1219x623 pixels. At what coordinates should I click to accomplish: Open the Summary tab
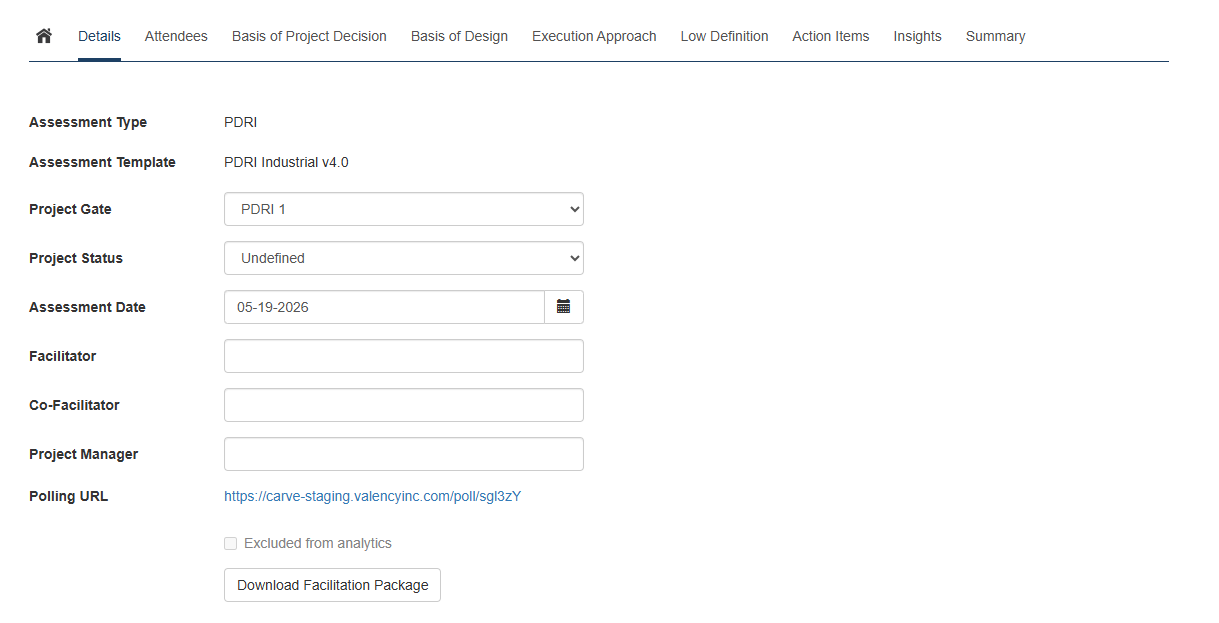point(995,36)
